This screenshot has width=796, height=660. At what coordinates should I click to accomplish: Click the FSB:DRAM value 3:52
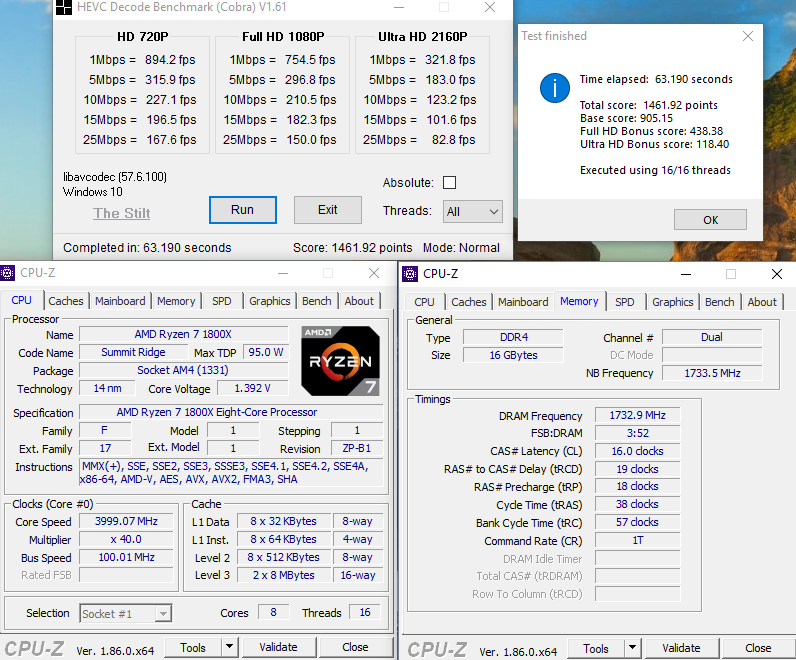pos(638,433)
